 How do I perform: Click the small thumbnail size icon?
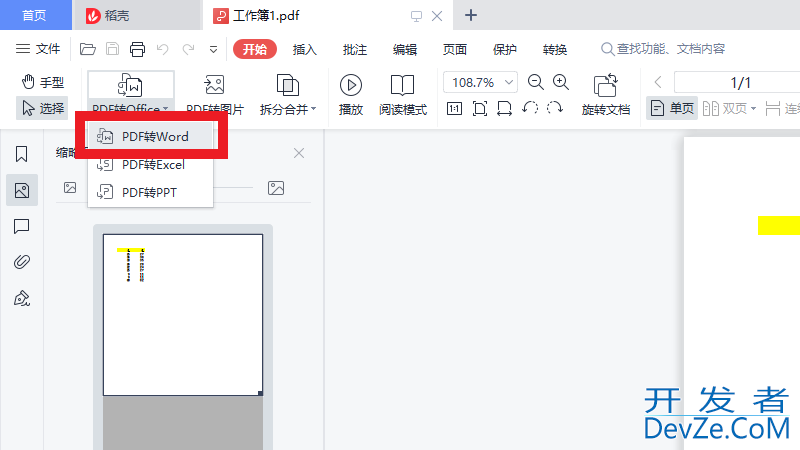click(70, 188)
